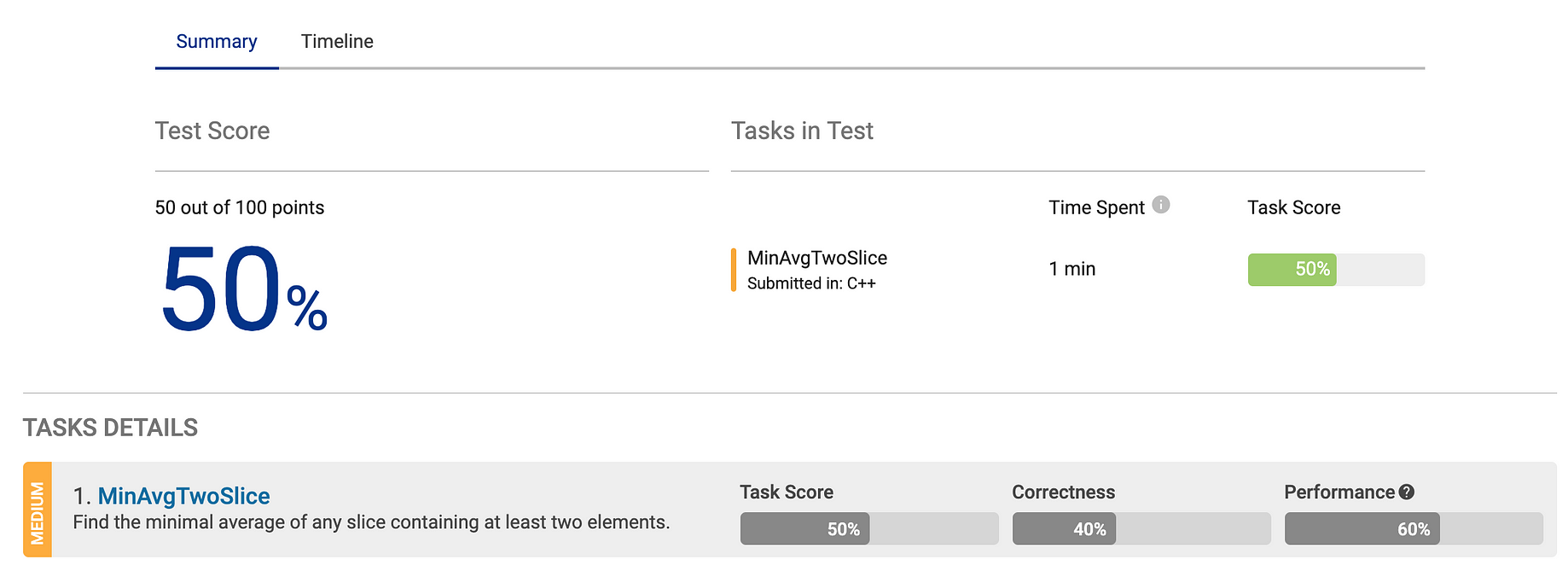
Task: Click the gray 50% Task Score bar
Action: [869, 529]
